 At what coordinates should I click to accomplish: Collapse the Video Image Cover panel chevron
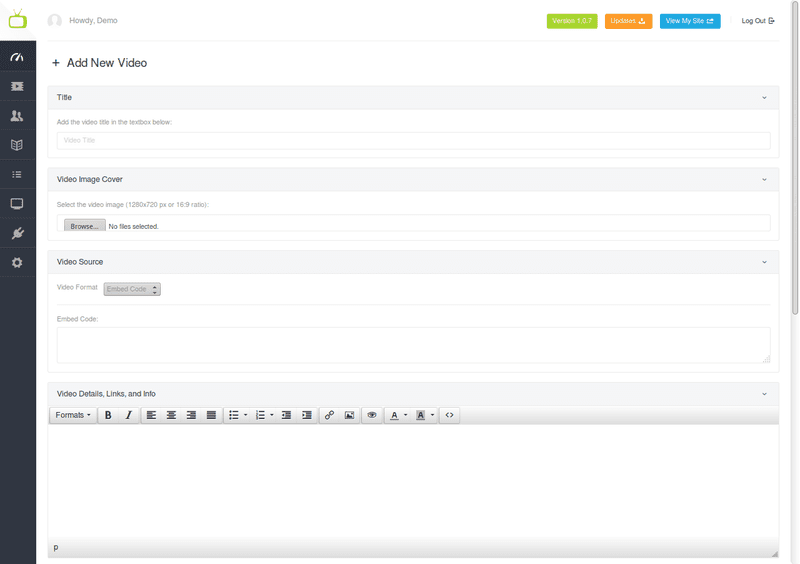[x=764, y=180]
